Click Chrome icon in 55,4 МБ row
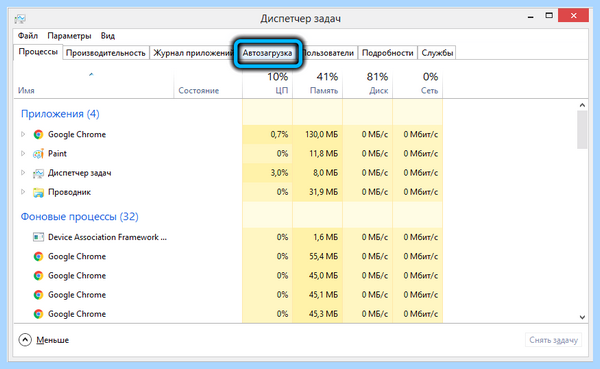This screenshot has width=600, height=369. point(38,256)
